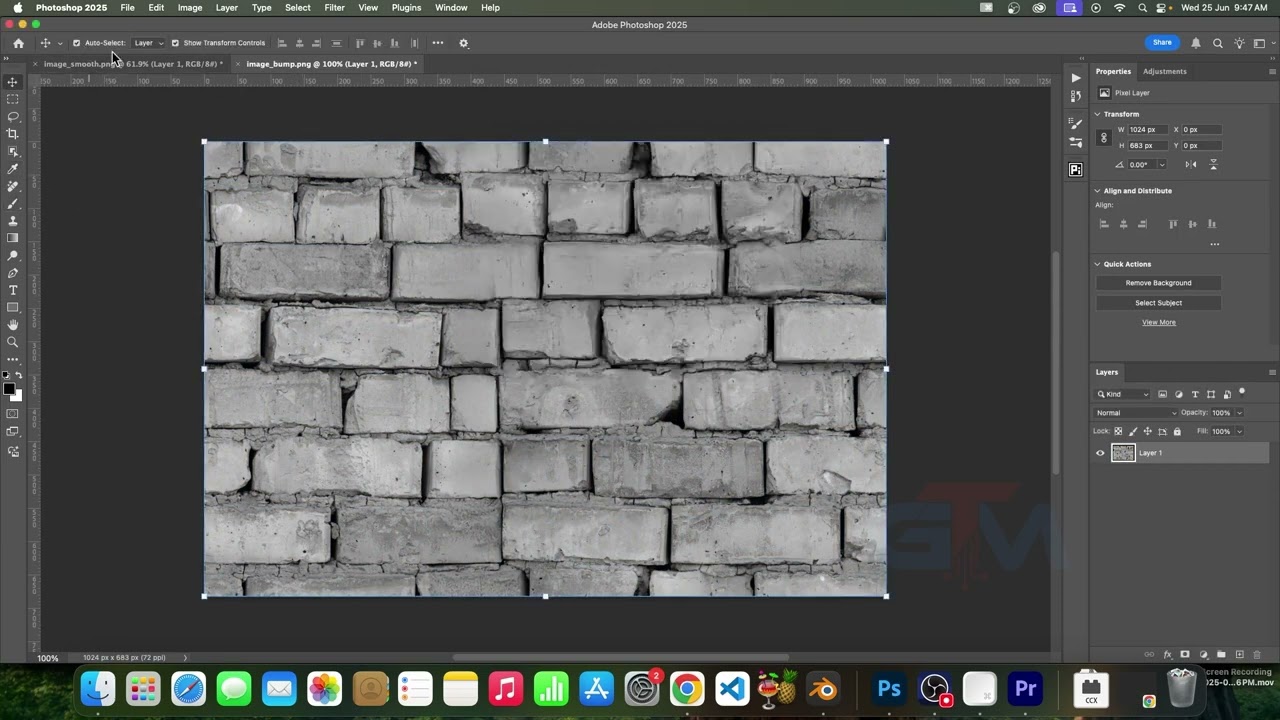Open the Kind filter dropdown in Layers
1280x720 pixels.
tap(1123, 395)
